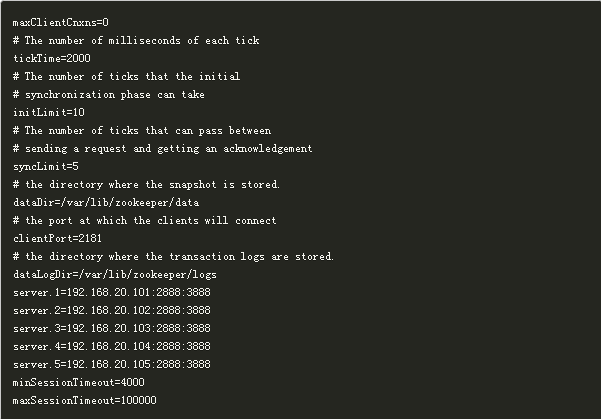Click the server.4=192.168.20.104 entry
Viewport: 601px width, 419px height.
pyautogui.click(x=112, y=346)
